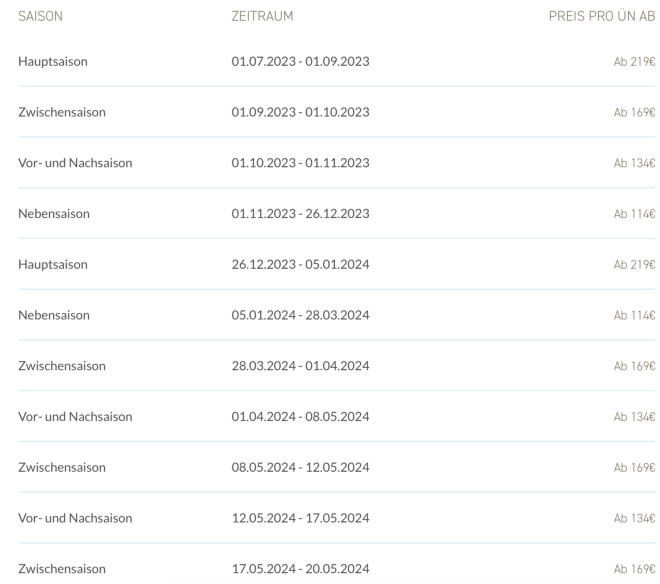Click date range 01.10.2023 - 01.11.2023

[x=301, y=163]
